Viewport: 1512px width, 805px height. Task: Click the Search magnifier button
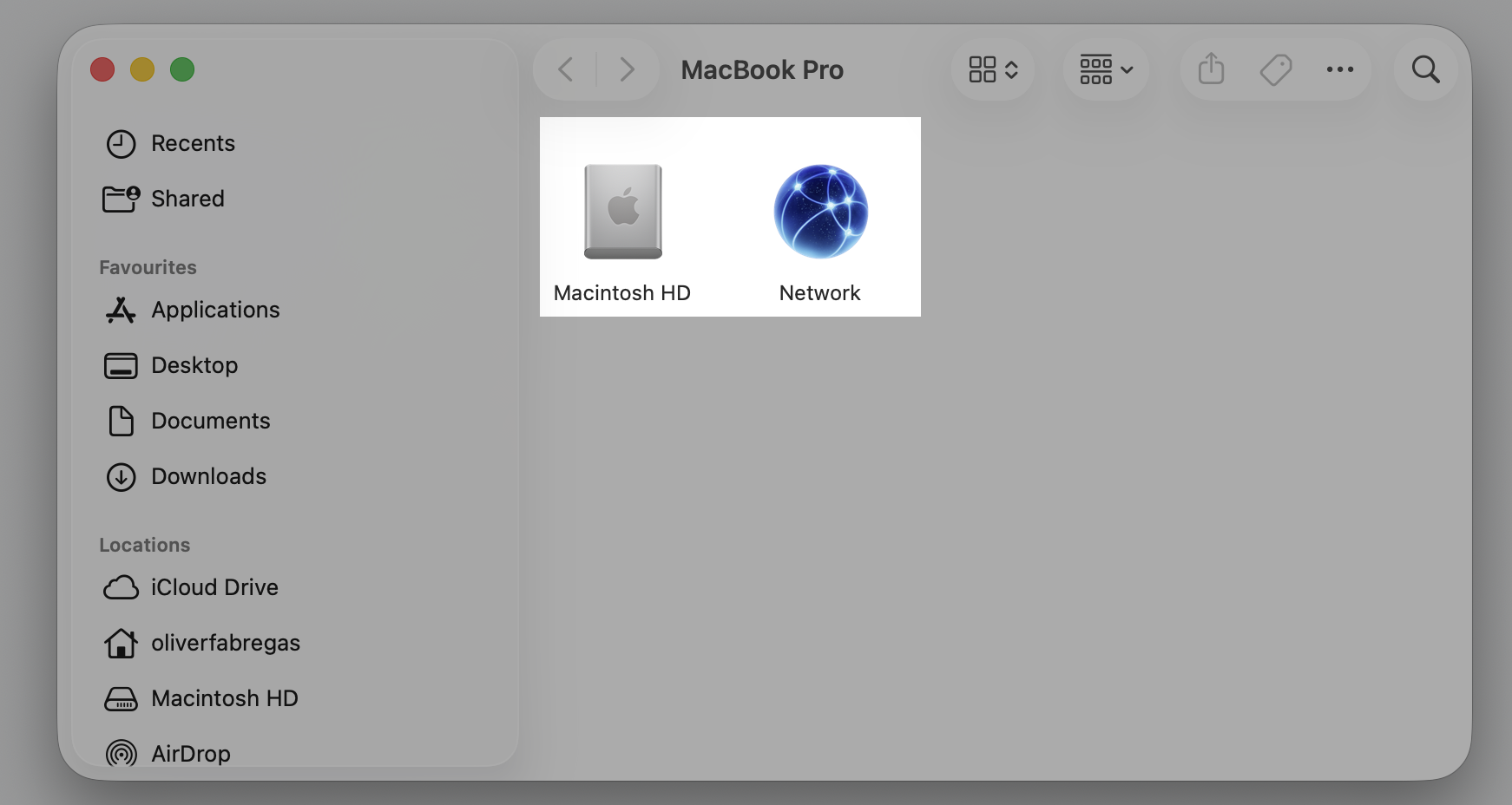click(1425, 69)
